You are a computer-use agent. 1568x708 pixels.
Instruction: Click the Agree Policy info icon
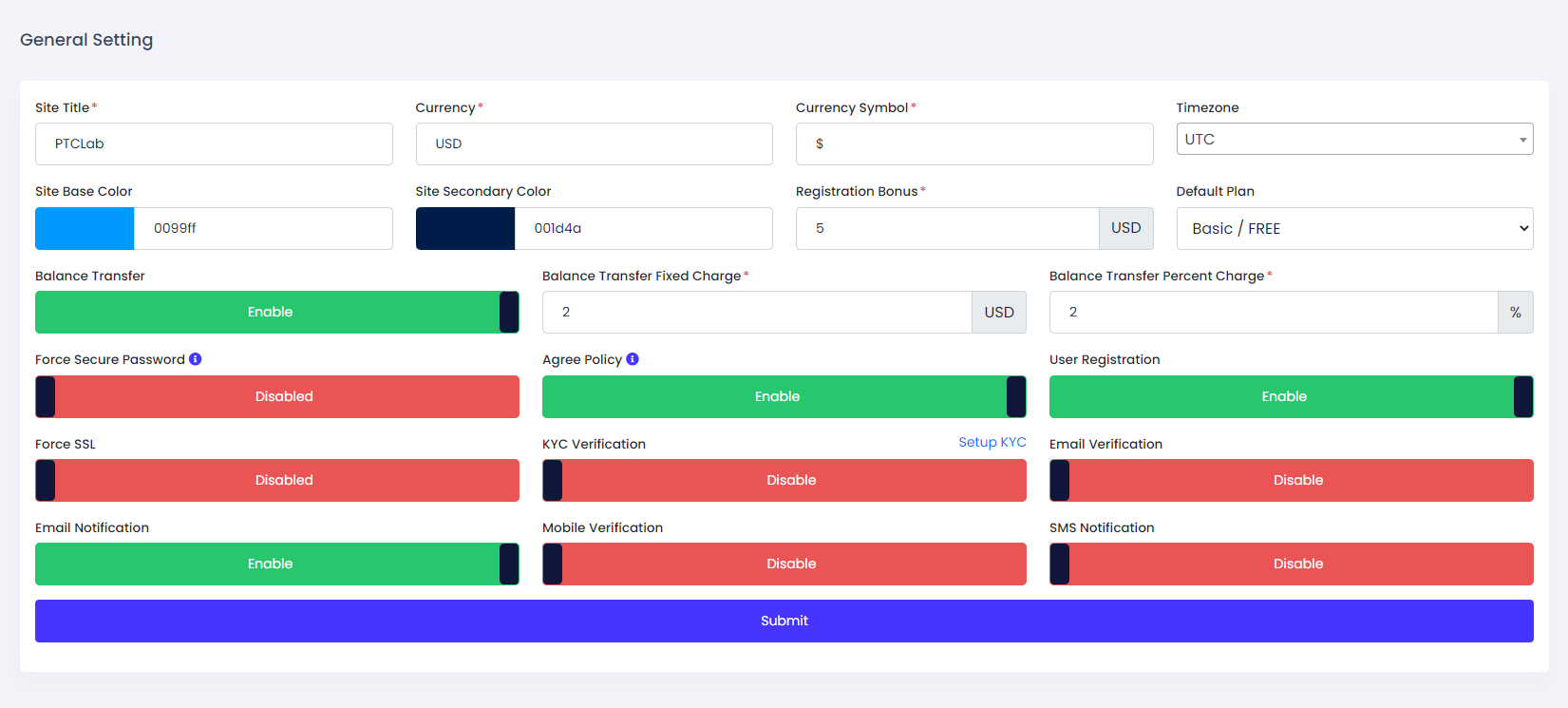pyautogui.click(x=633, y=359)
